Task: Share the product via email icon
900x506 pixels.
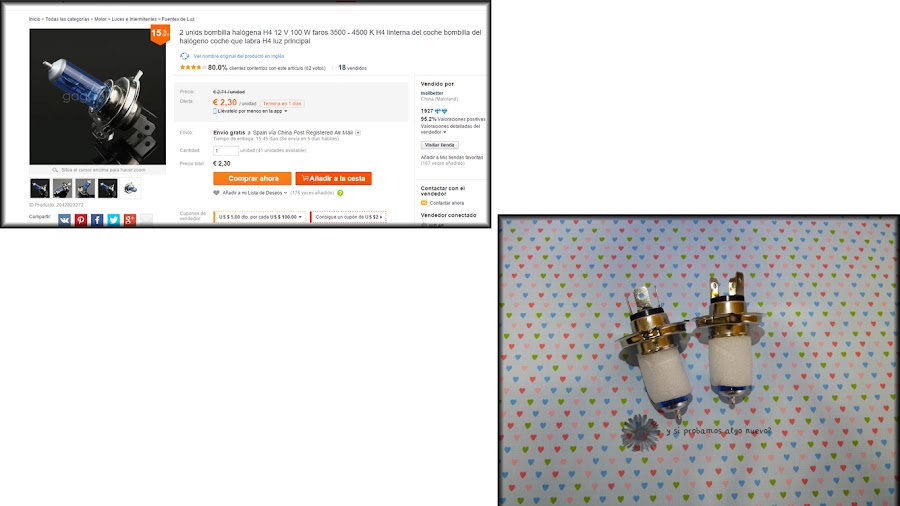Action: point(146,220)
